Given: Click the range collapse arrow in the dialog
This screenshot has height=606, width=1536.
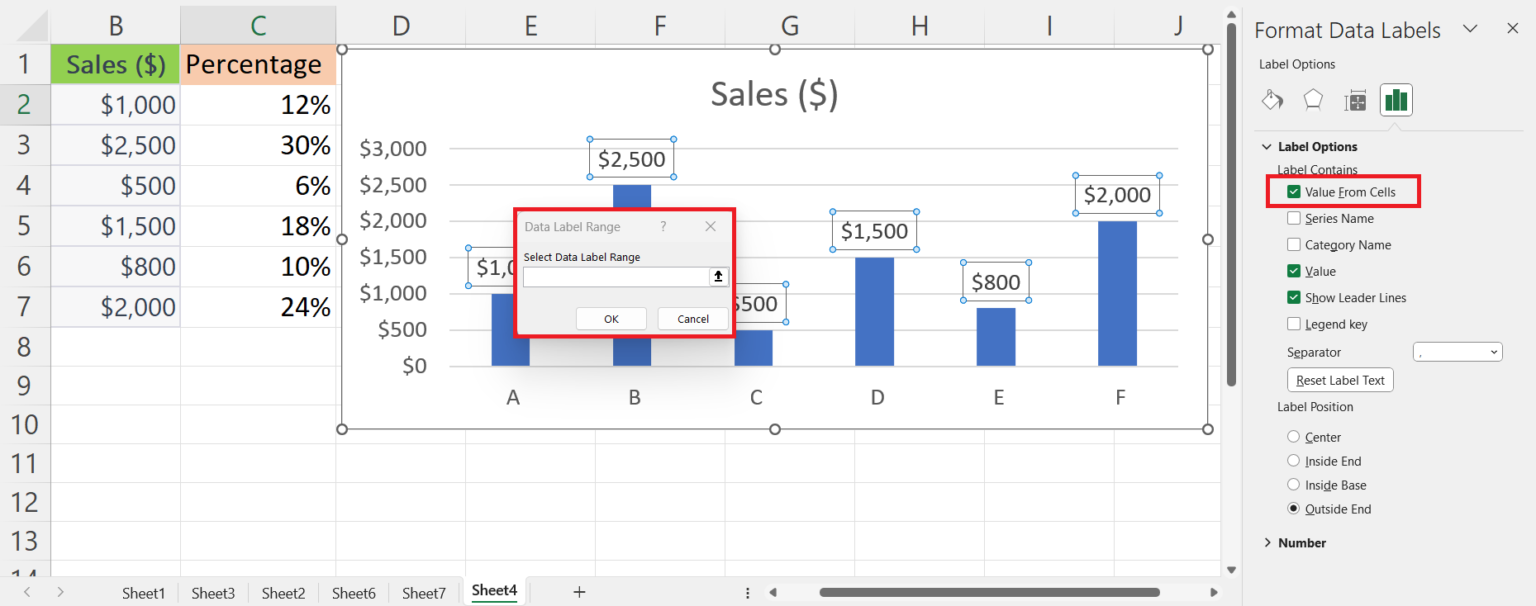Looking at the screenshot, I should [718, 277].
